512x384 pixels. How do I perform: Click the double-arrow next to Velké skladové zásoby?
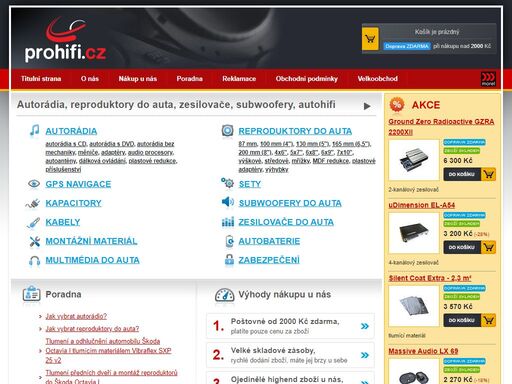pyautogui.click(x=365, y=355)
